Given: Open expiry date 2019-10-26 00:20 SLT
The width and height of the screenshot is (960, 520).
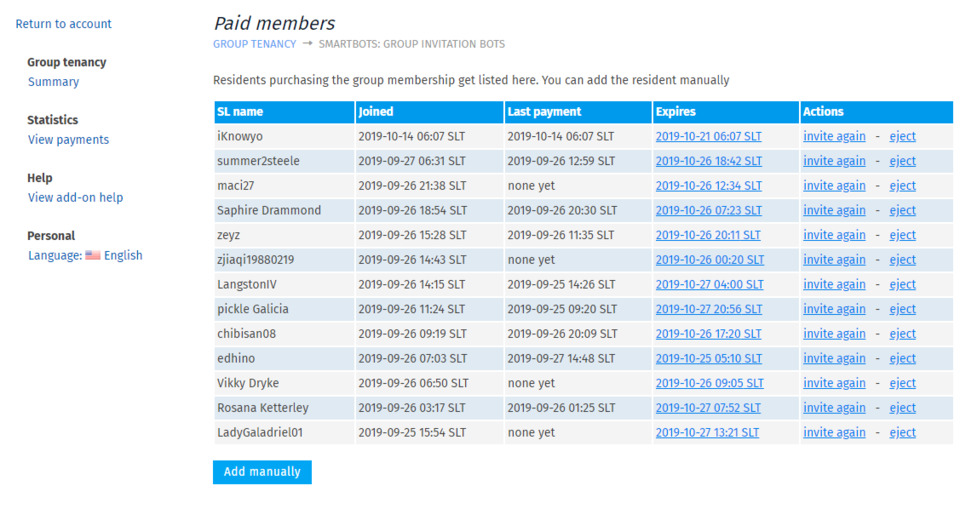Looking at the screenshot, I should (710, 260).
